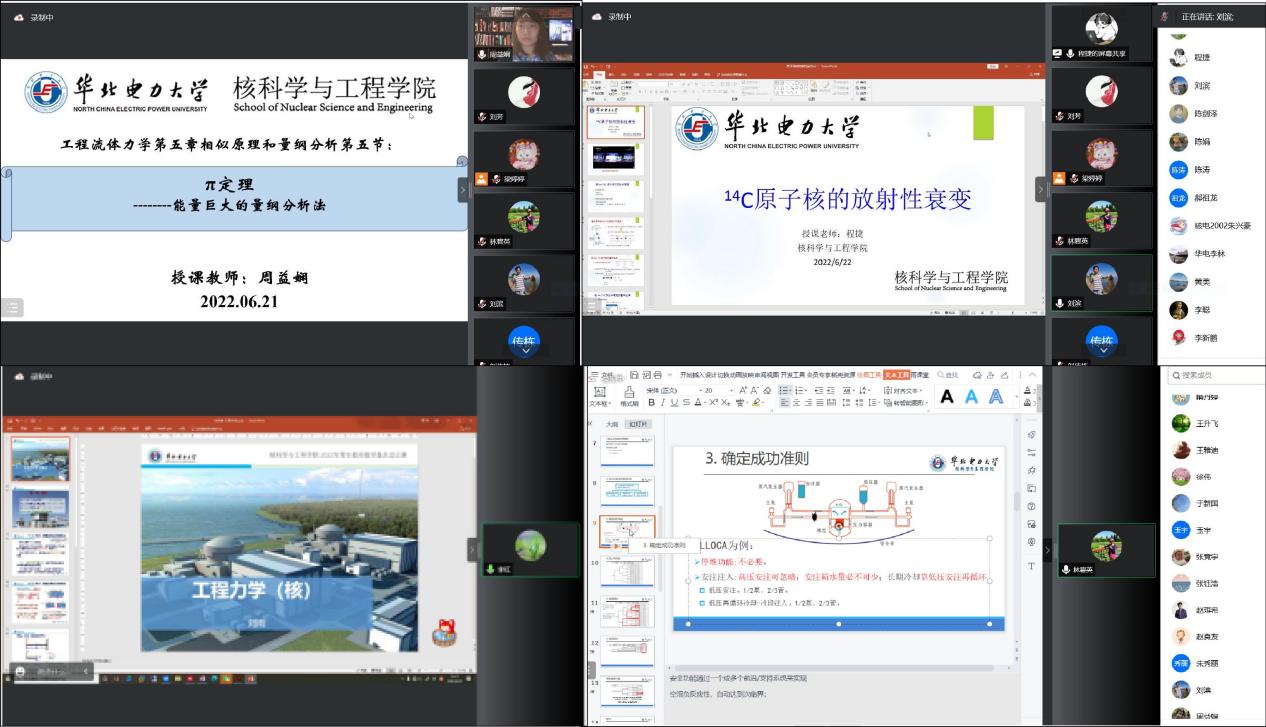Image resolution: width=1266 pixels, height=727 pixels.
Task: Open the help question-mark icon in WPS sidebar
Action: click(1031, 506)
